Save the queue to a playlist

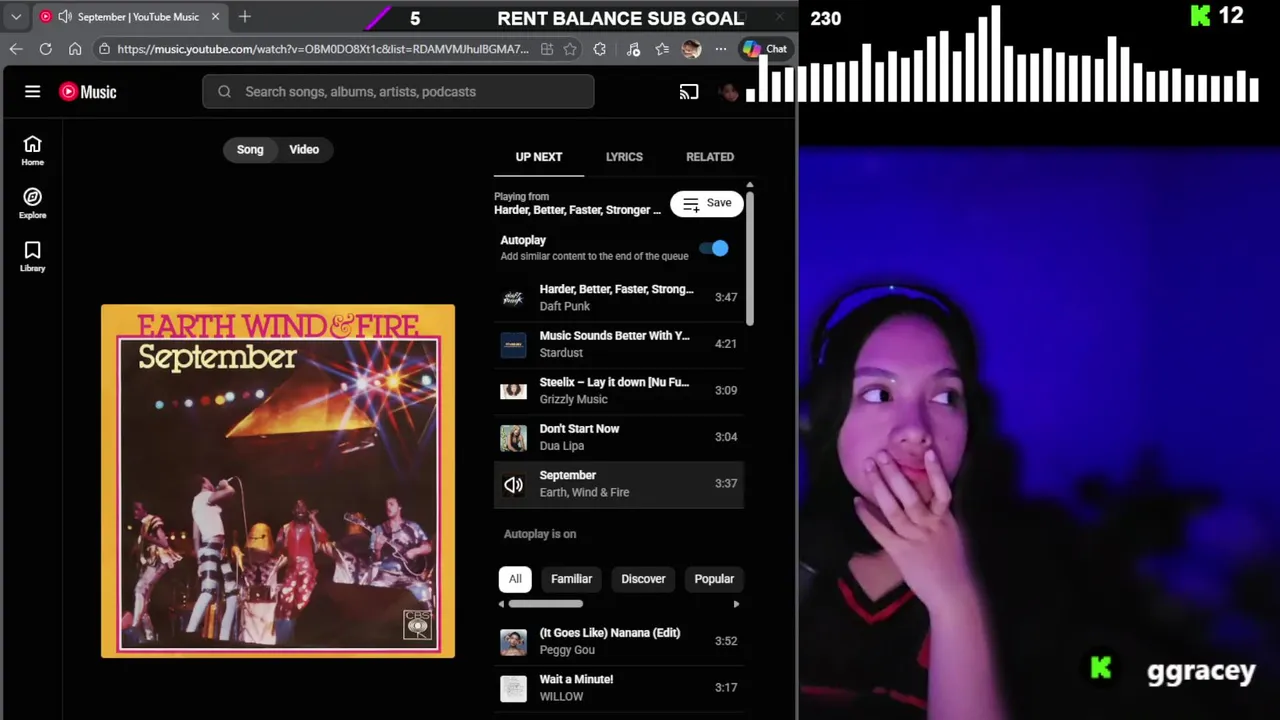click(x=707, y=203)
